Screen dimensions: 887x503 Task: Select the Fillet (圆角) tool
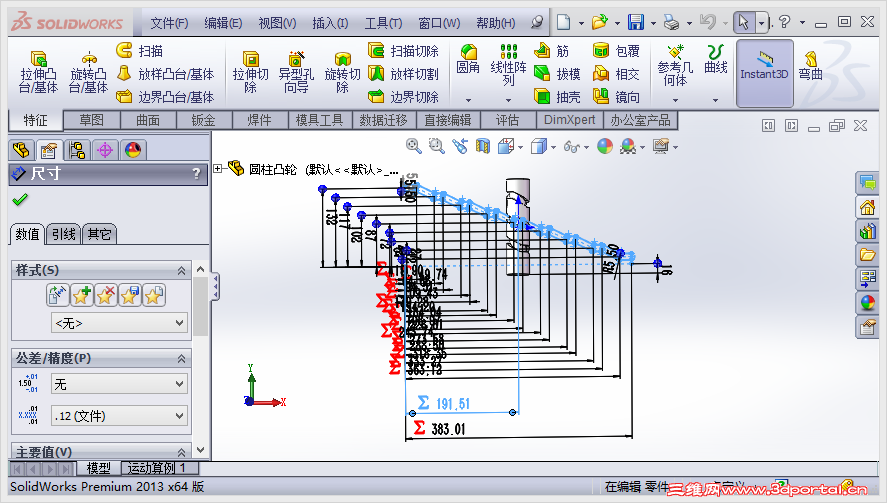tap(468, 59)
